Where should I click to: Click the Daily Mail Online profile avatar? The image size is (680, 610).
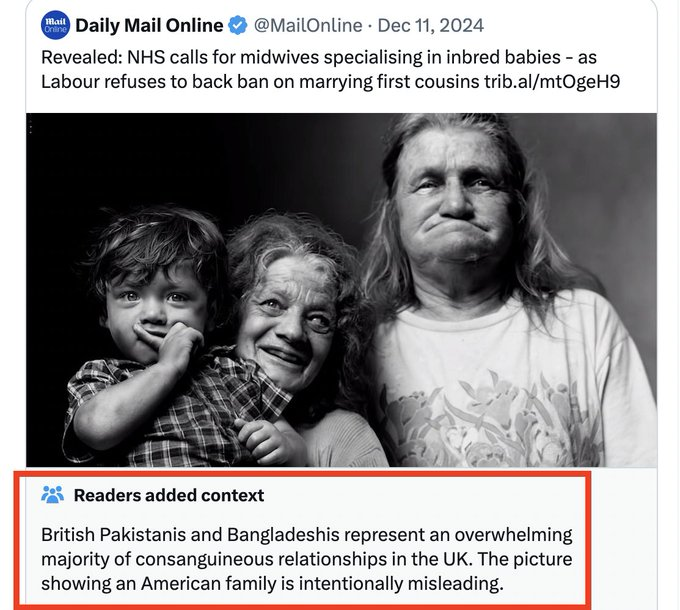coord(56,25)
